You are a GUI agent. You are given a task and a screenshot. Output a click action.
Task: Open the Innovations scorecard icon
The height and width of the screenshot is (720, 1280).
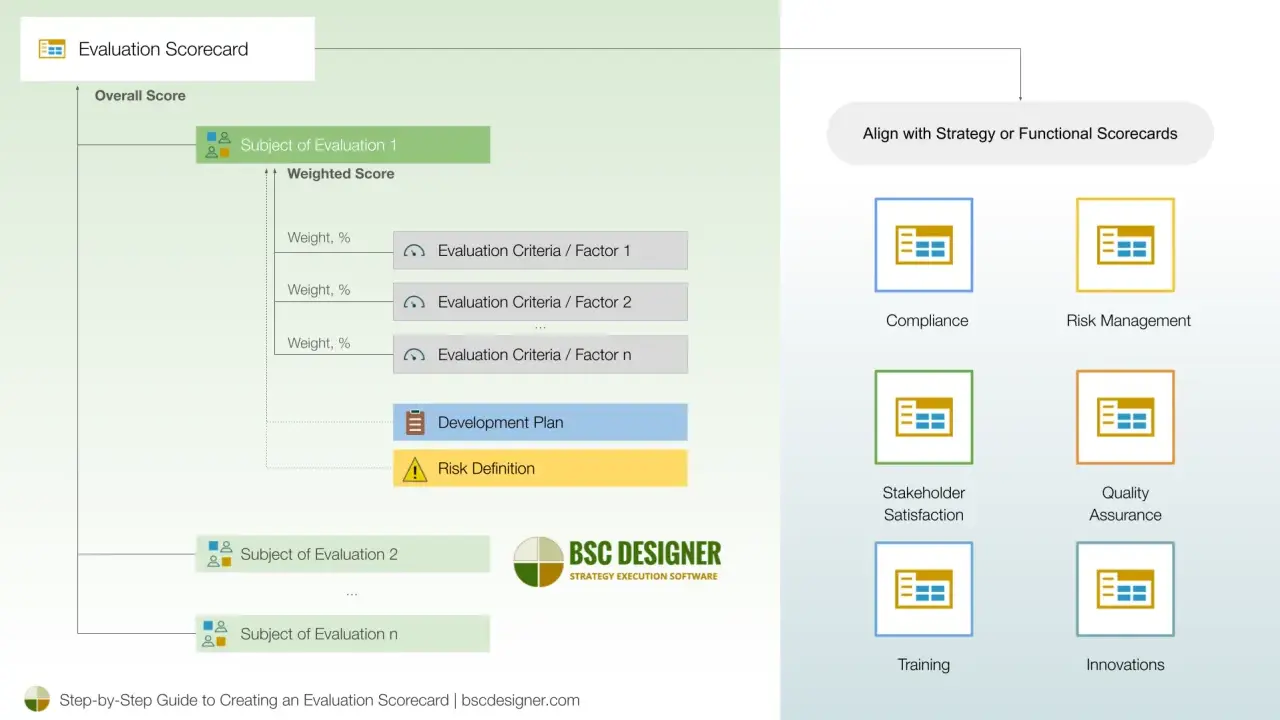click(x=1125, y=589)
